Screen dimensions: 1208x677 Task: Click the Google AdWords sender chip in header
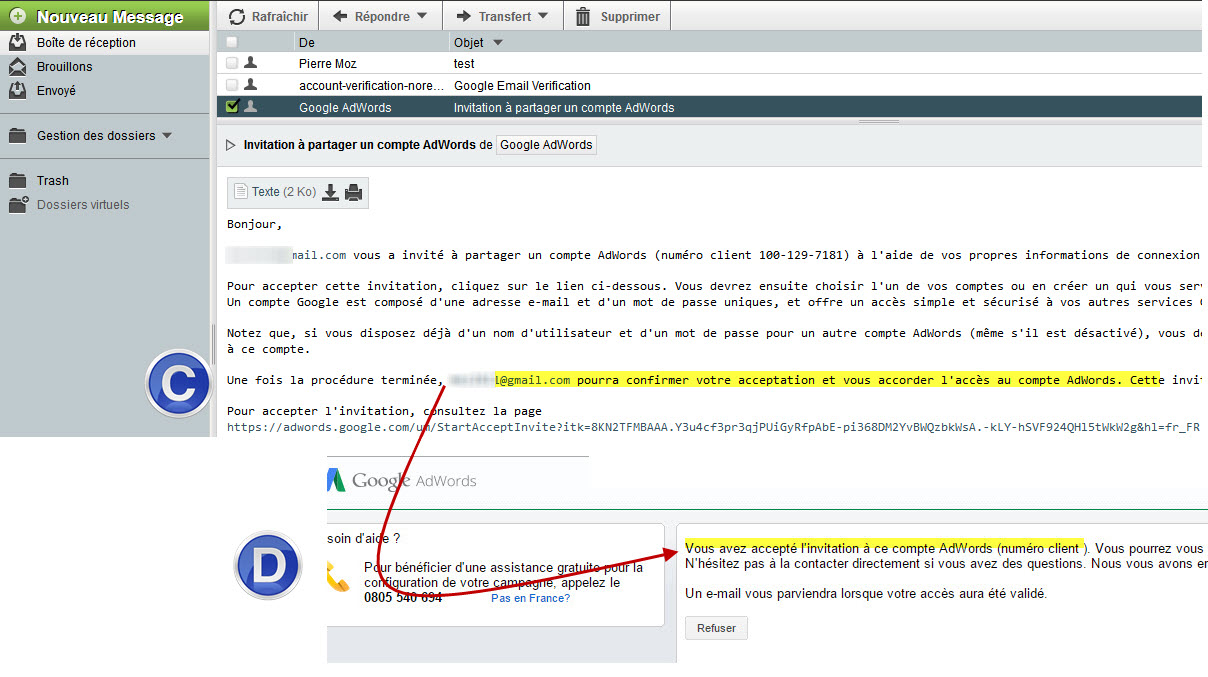pyautogui.click(x=546, y=145)
